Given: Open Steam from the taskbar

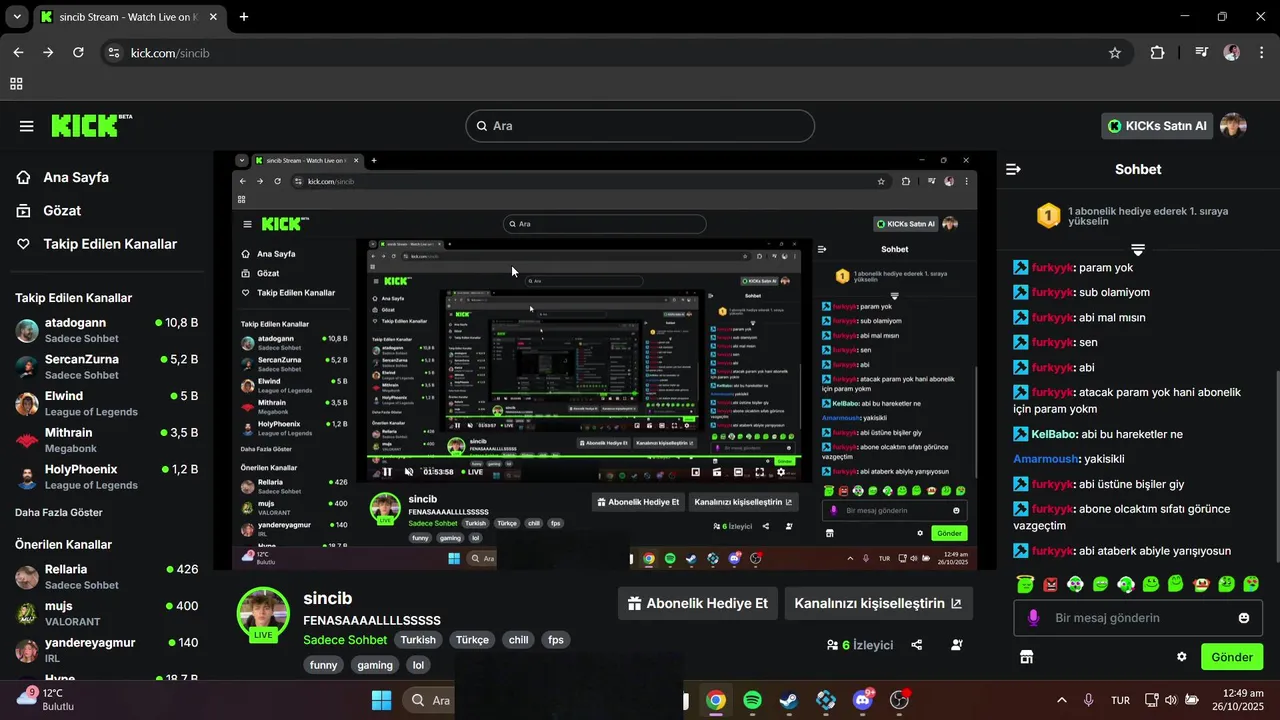Looking at the screenshot, I should (789, 700).
